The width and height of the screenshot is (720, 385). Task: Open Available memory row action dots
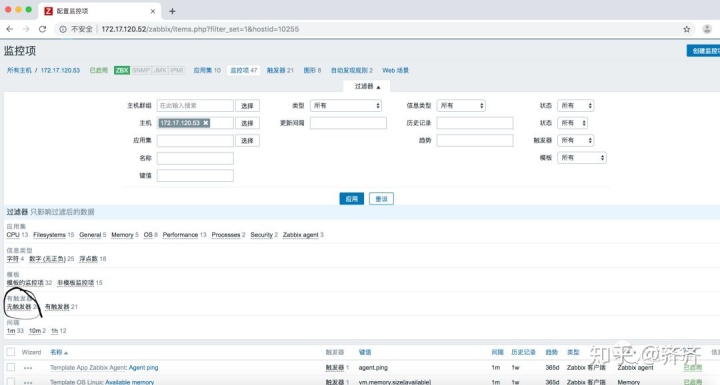(28, 382)
